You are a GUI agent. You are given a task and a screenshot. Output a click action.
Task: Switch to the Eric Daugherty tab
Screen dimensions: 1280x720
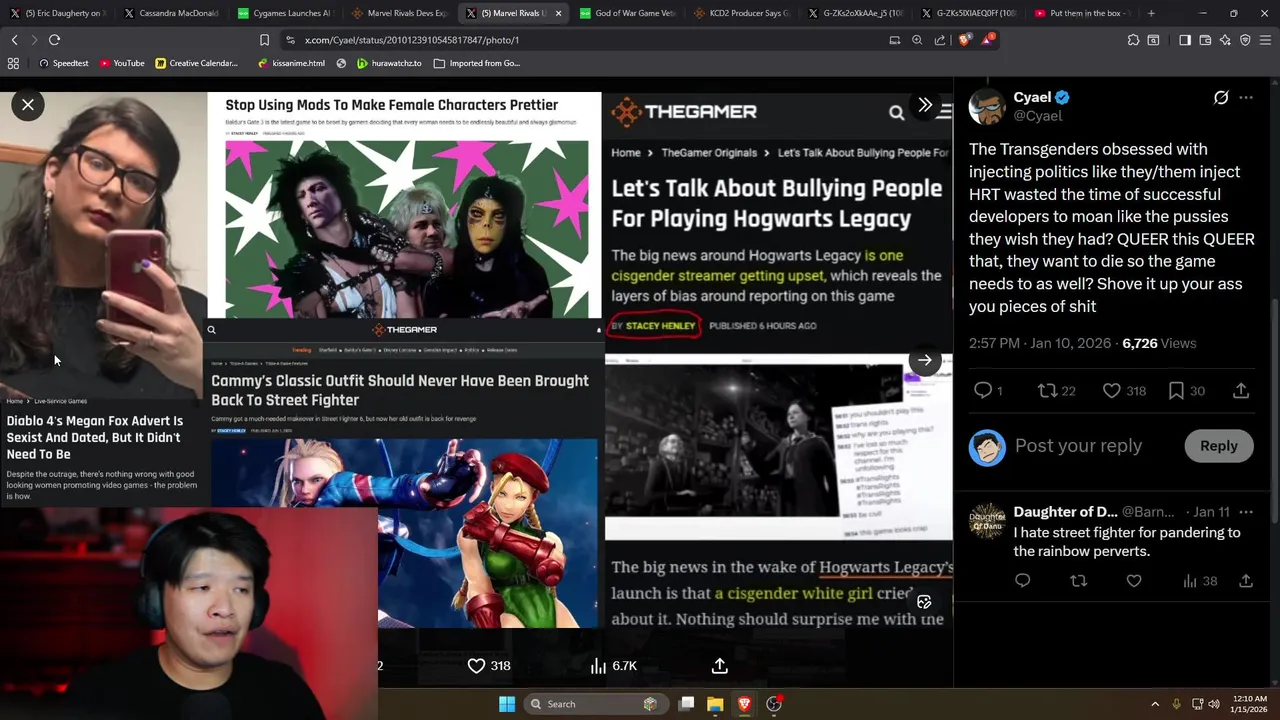tap(60, 13)
